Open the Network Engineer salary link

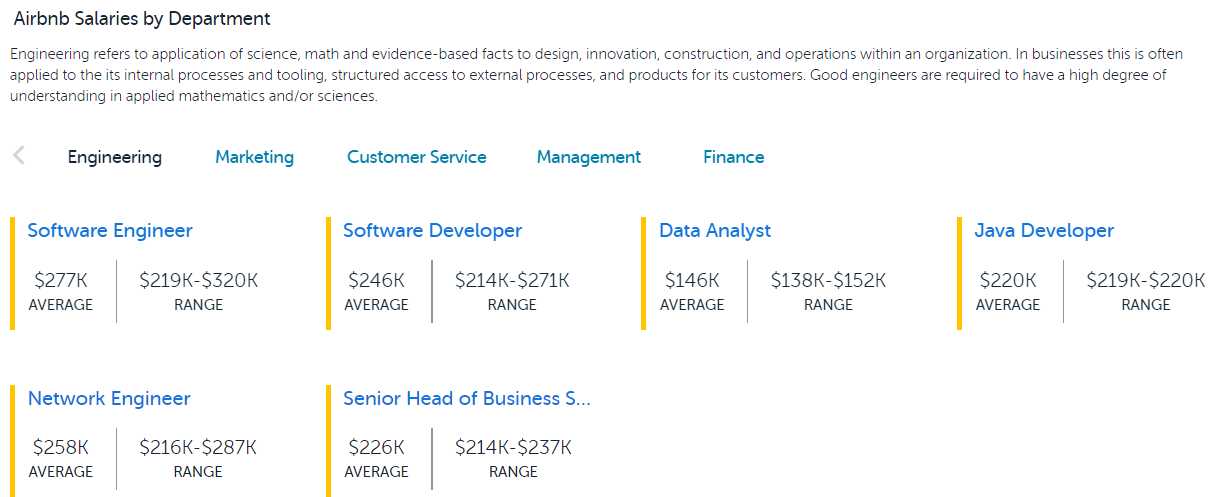(109, 399)
